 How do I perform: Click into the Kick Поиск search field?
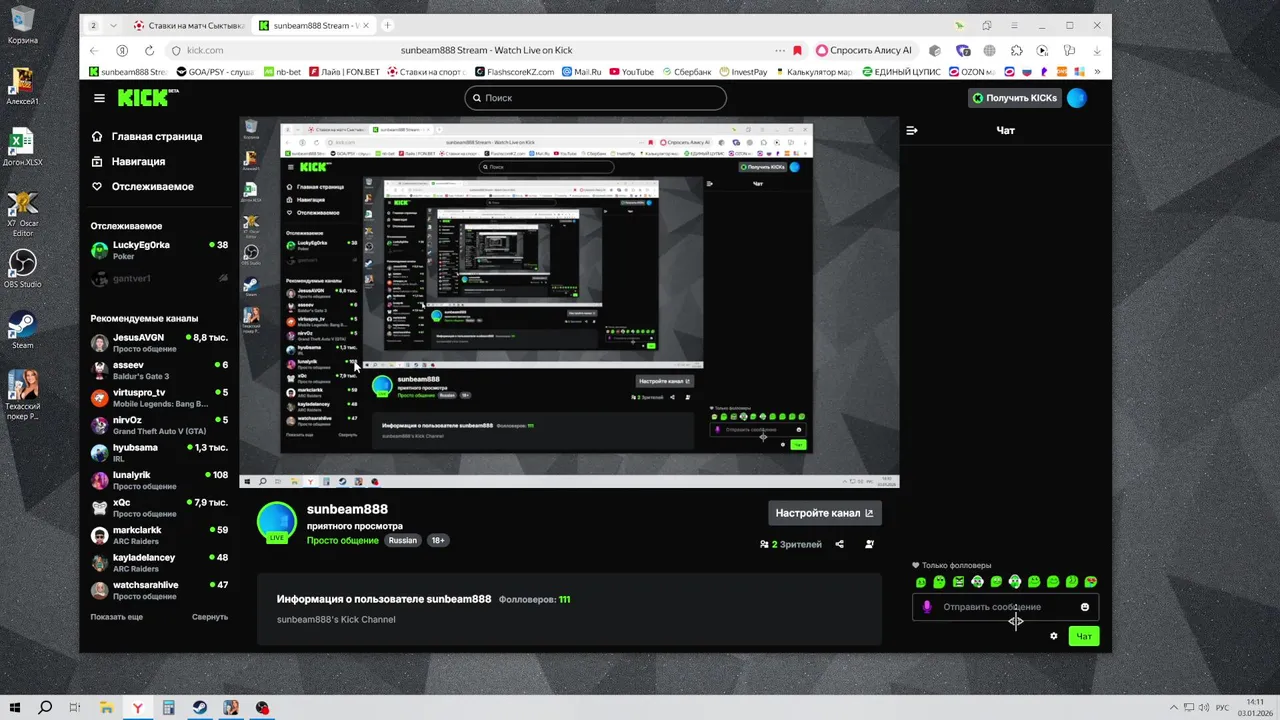pos(596,98)
